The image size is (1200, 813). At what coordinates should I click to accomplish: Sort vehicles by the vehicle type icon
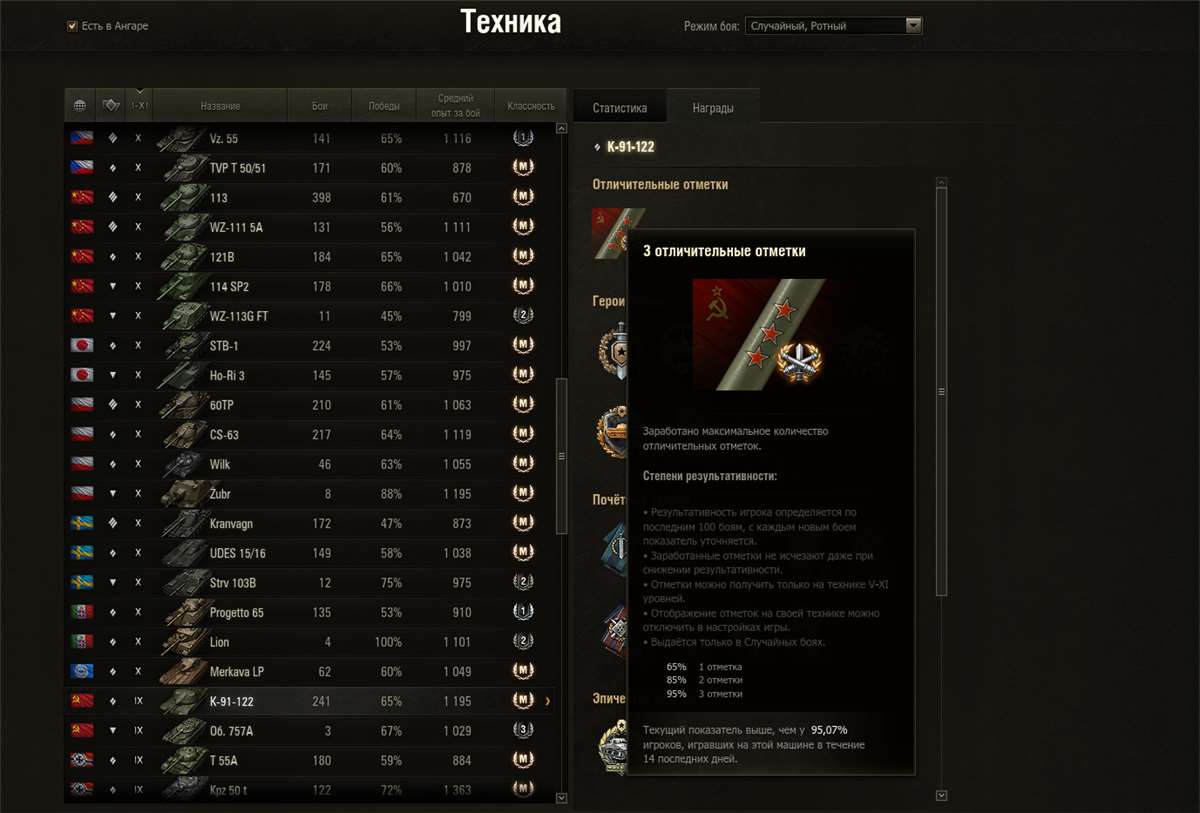click(110, 105)
